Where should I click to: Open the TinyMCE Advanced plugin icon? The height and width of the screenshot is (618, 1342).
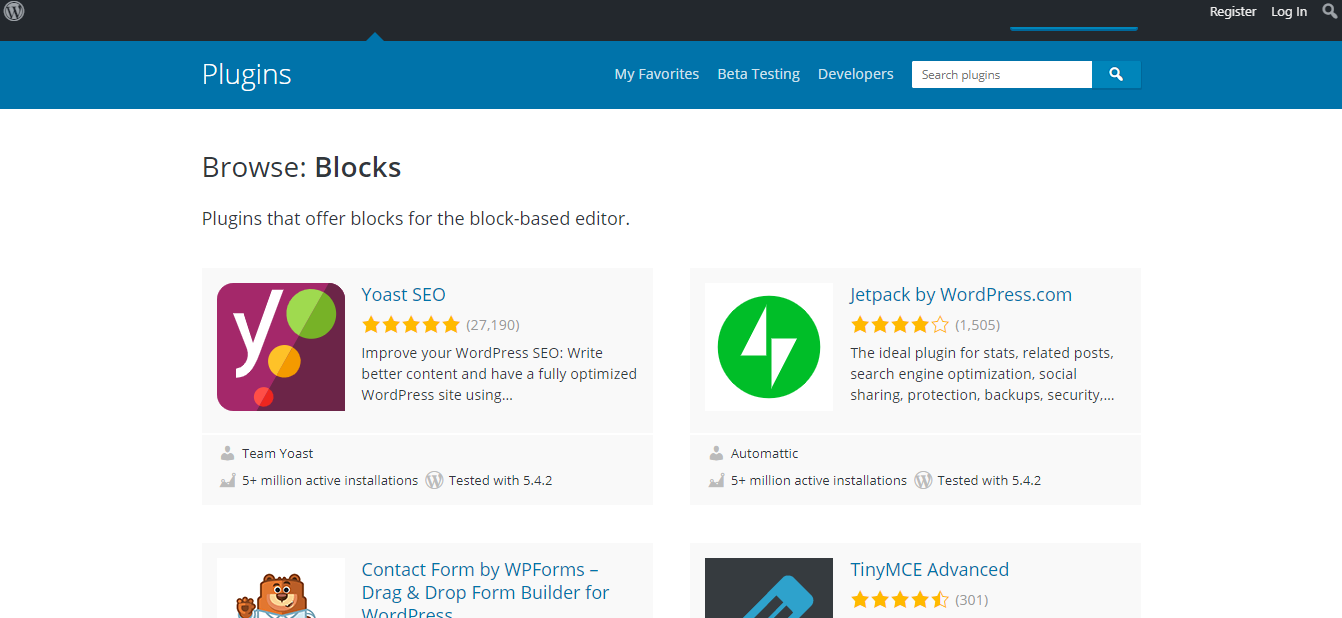[769, 588]
